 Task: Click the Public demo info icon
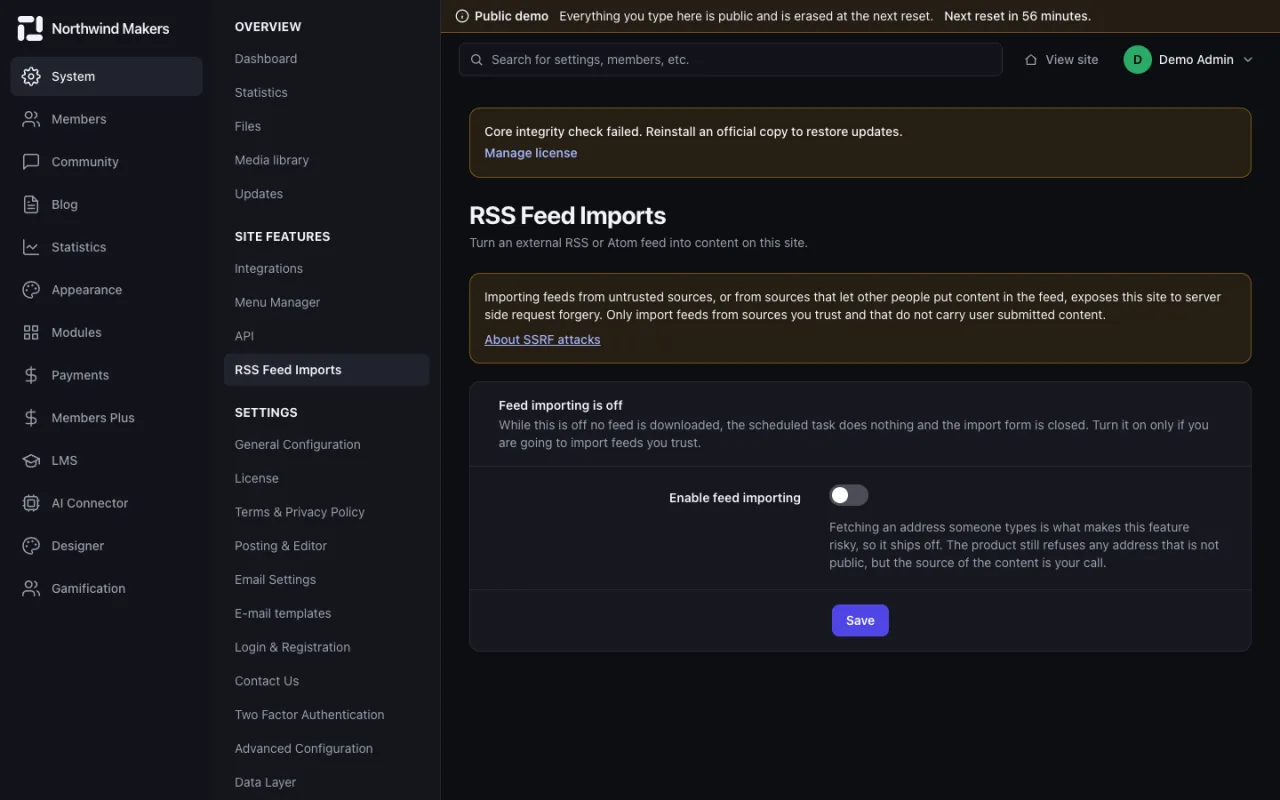(x=462, y=16)
